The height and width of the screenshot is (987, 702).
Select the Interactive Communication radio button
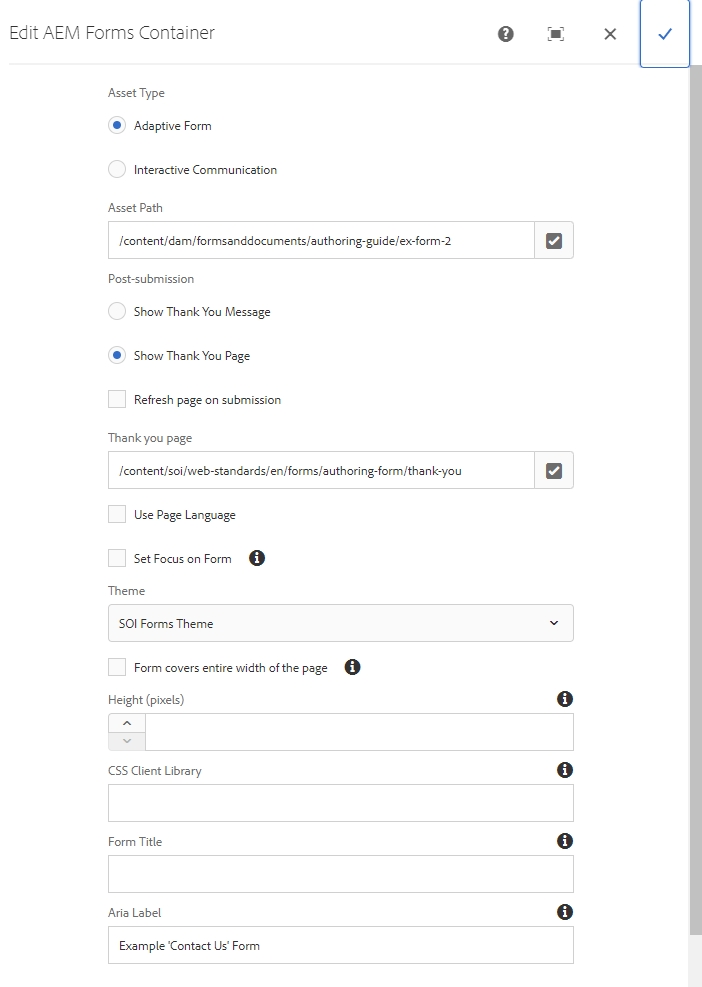tap(117, 169)
